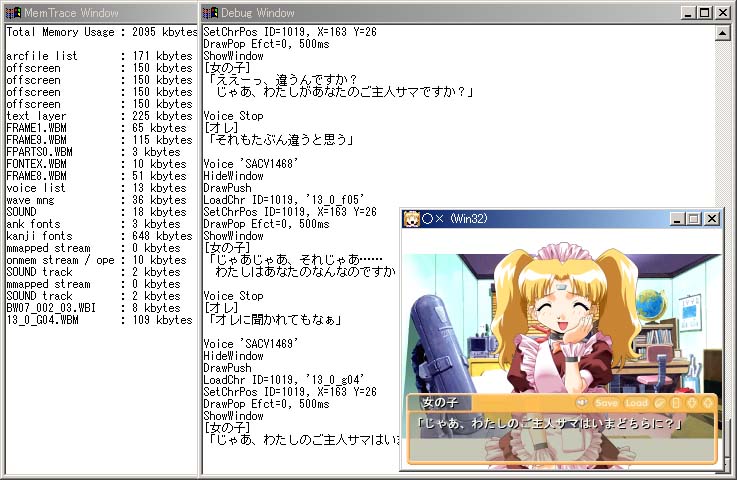Click the LoadChr '13_0_f05' debug line
The height and width of the screenshot is (480, 737).
(283, 200)
